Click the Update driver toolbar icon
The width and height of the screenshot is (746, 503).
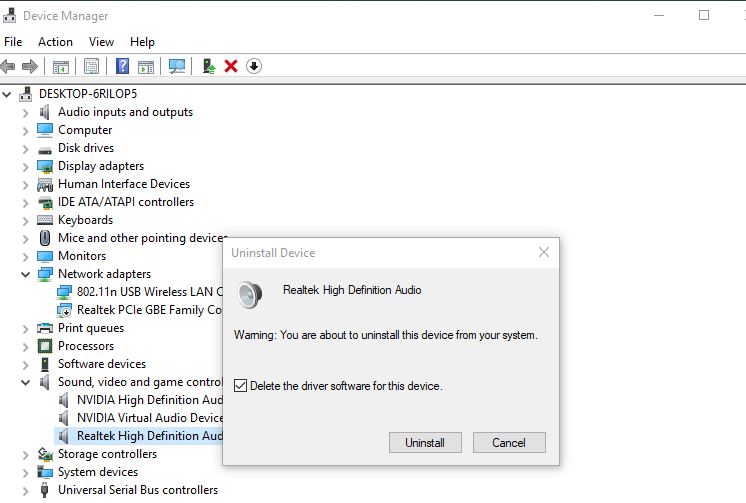click(209, 66)
